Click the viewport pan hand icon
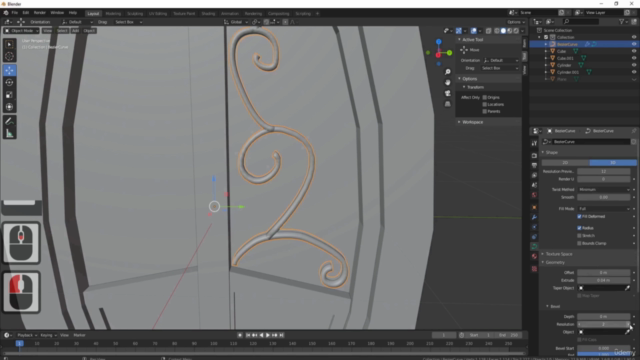This screenshot has height=360, width=640. [448, 82]
